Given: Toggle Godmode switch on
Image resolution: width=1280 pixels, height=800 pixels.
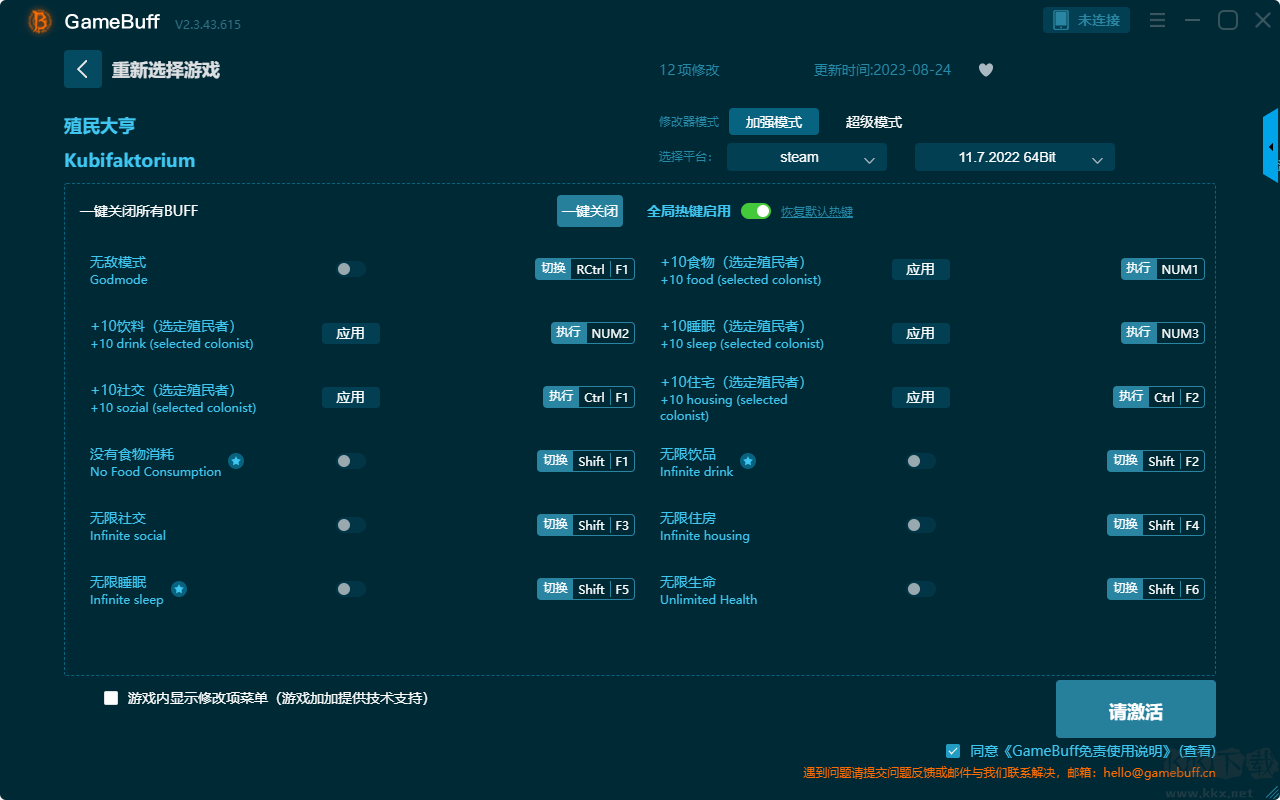Looking at the screenshot, I should point(350,269).
